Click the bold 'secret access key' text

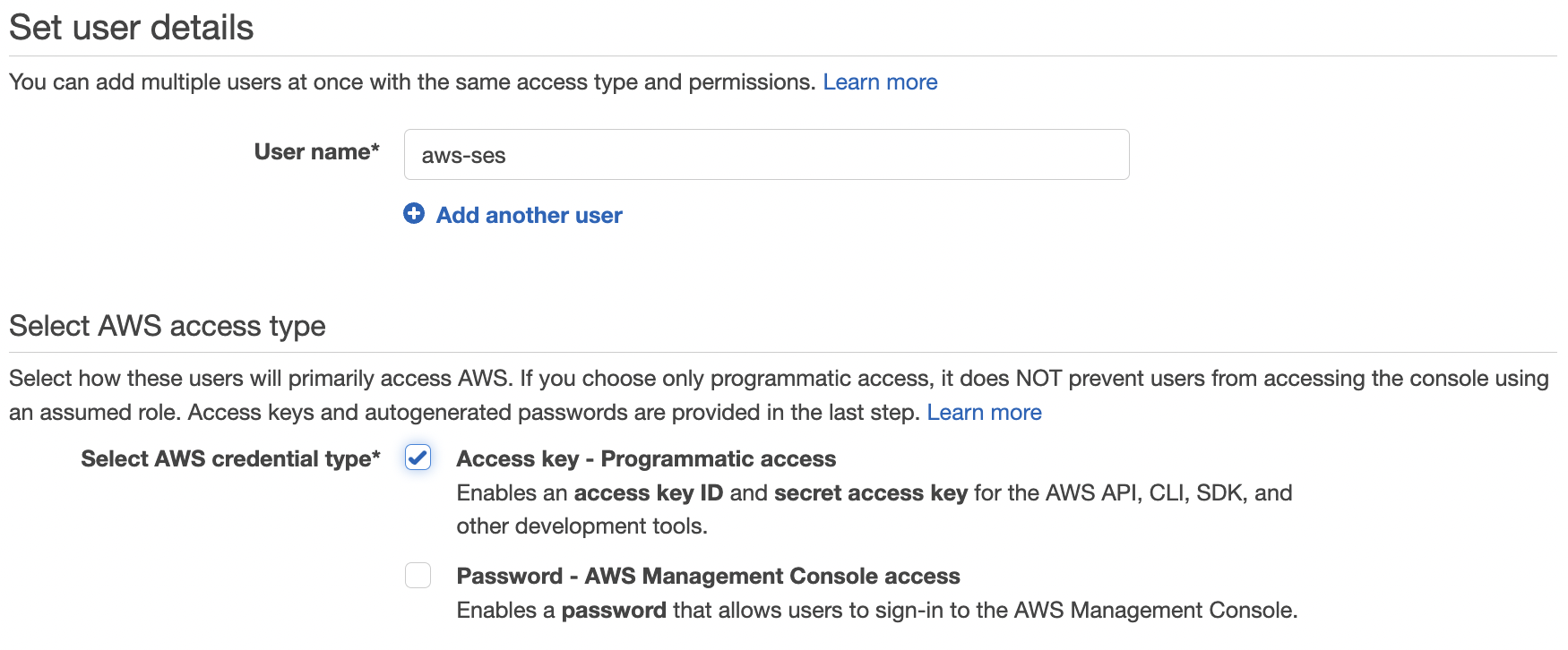pyautogui.click(x=870, y=493)
